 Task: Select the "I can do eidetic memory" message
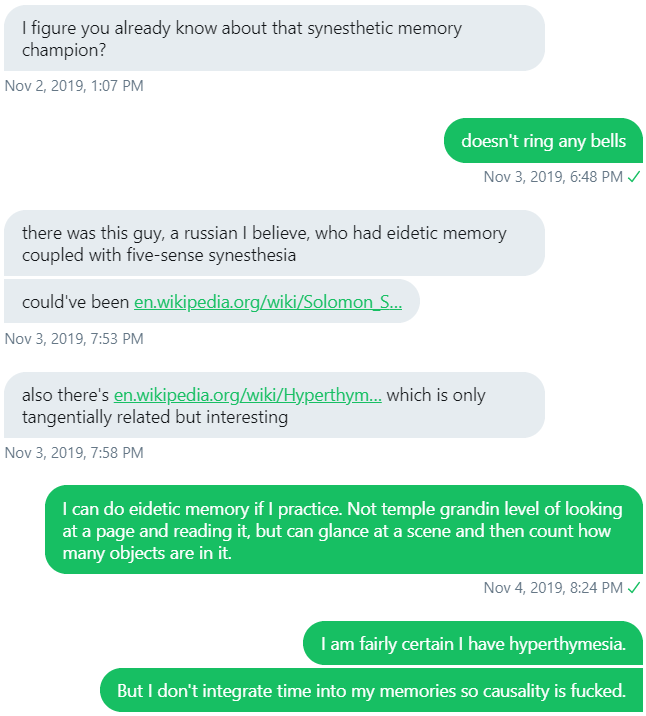coord(343,530)
